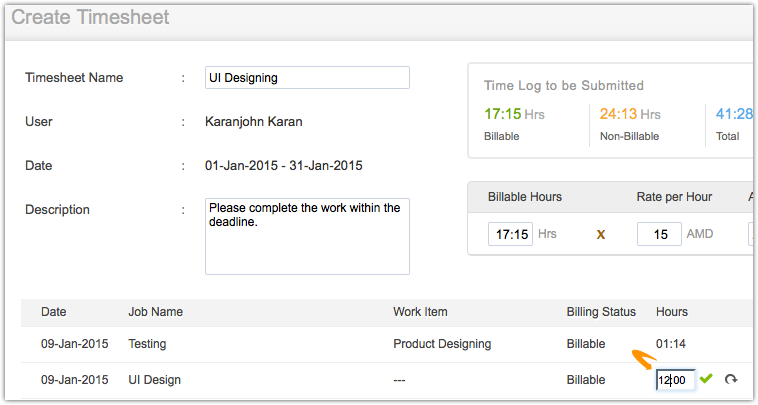Viewport: 758px width, 405px height.
Task: Click the Billable Hours input showing 17:15
Action: click(x=510, y=234)
